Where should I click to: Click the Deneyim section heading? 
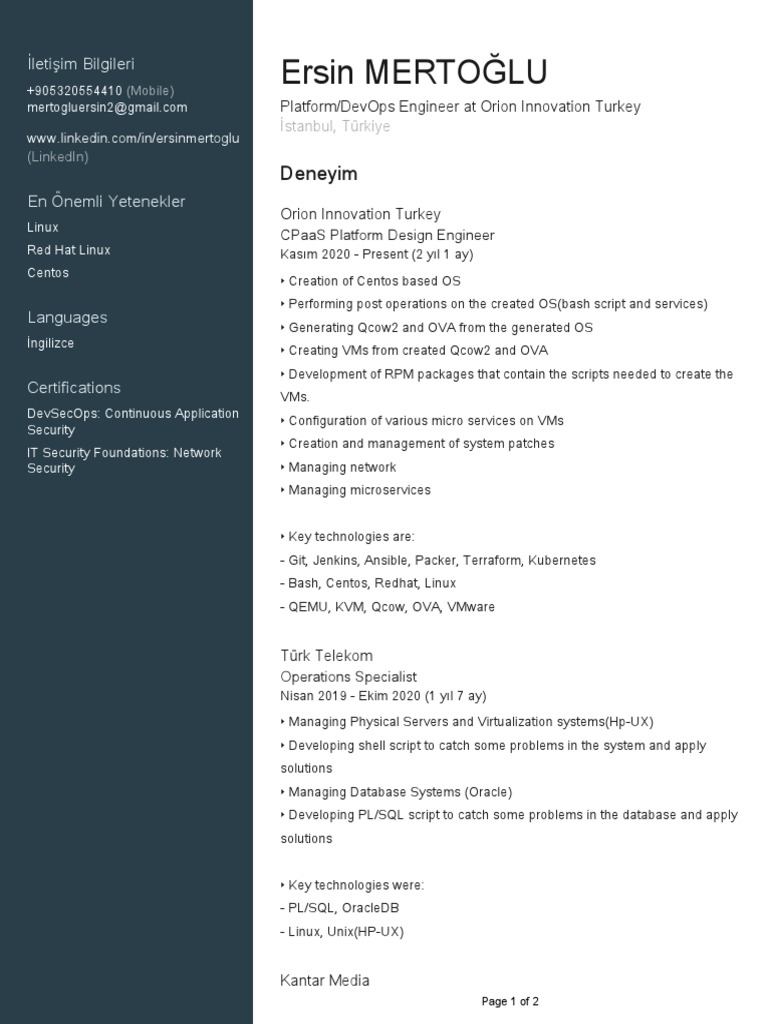click(x=319, y=174)
